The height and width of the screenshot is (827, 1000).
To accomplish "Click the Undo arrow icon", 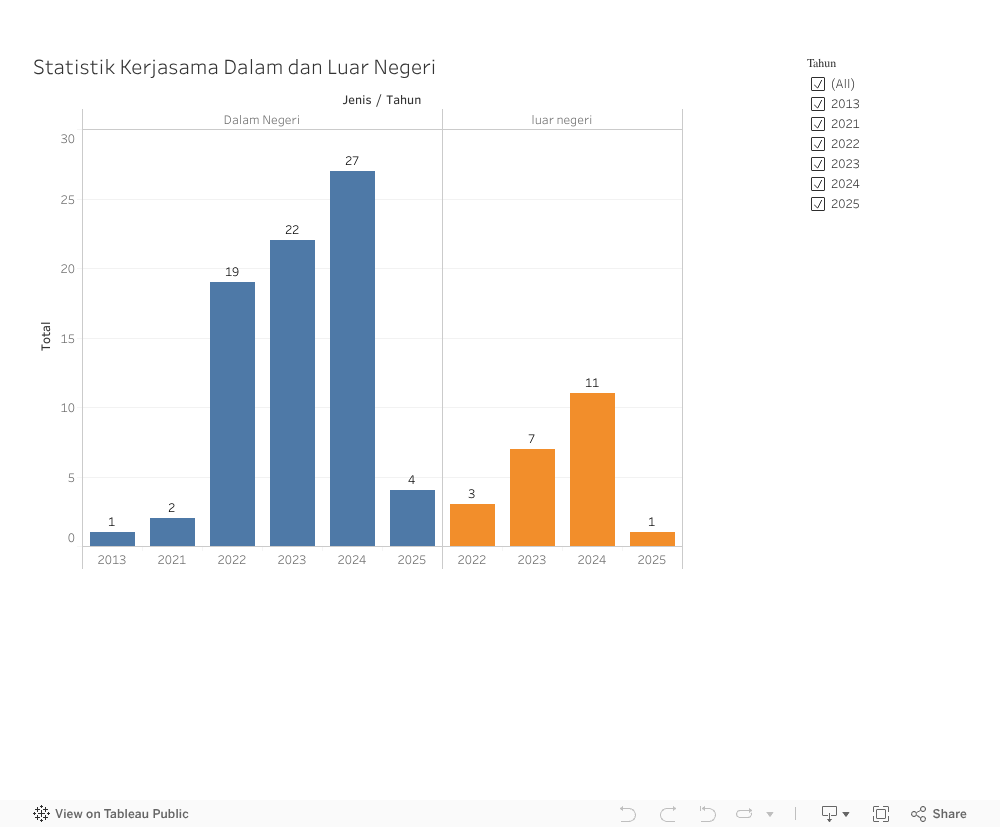I will coord(628,814).
